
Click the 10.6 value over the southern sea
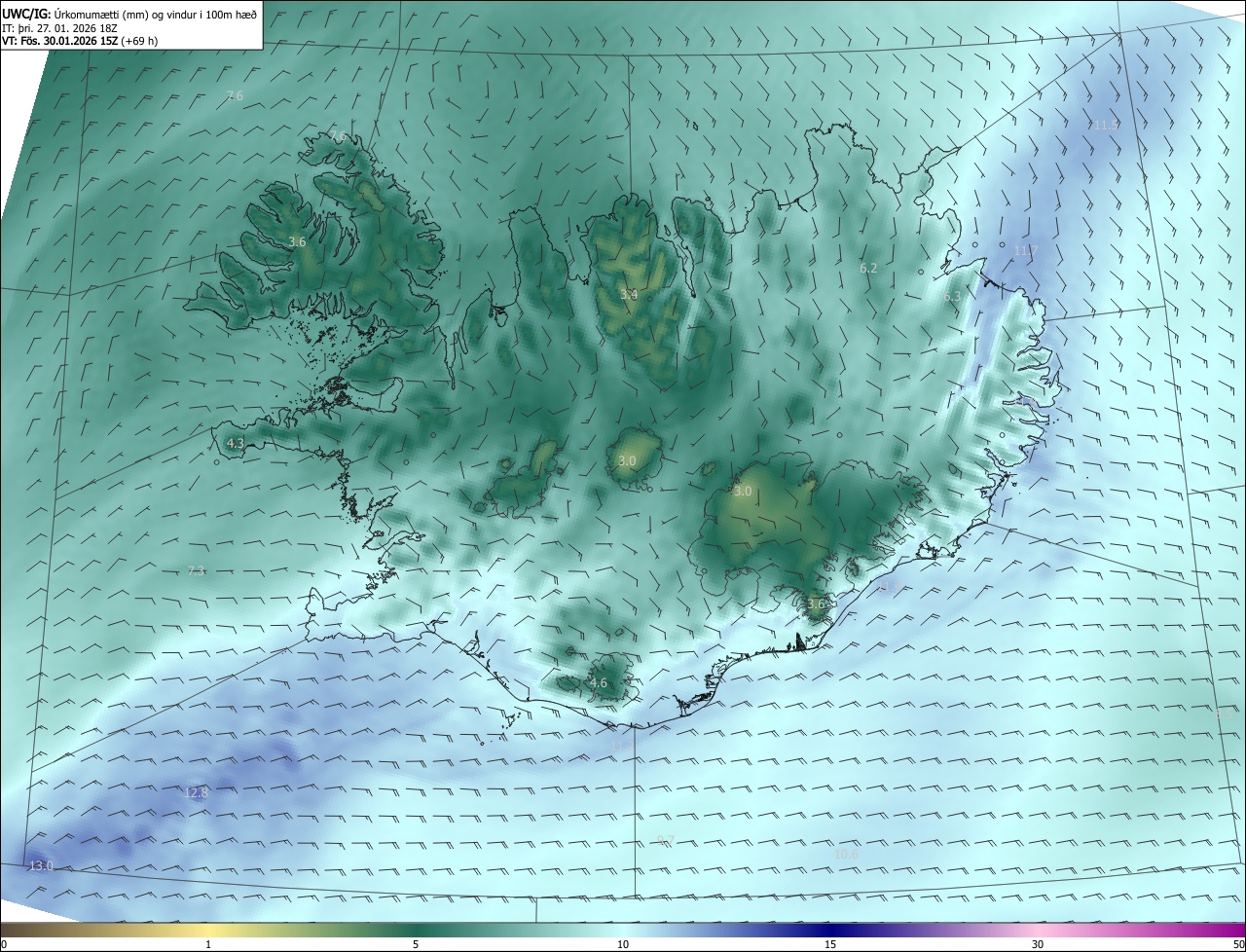847,854
